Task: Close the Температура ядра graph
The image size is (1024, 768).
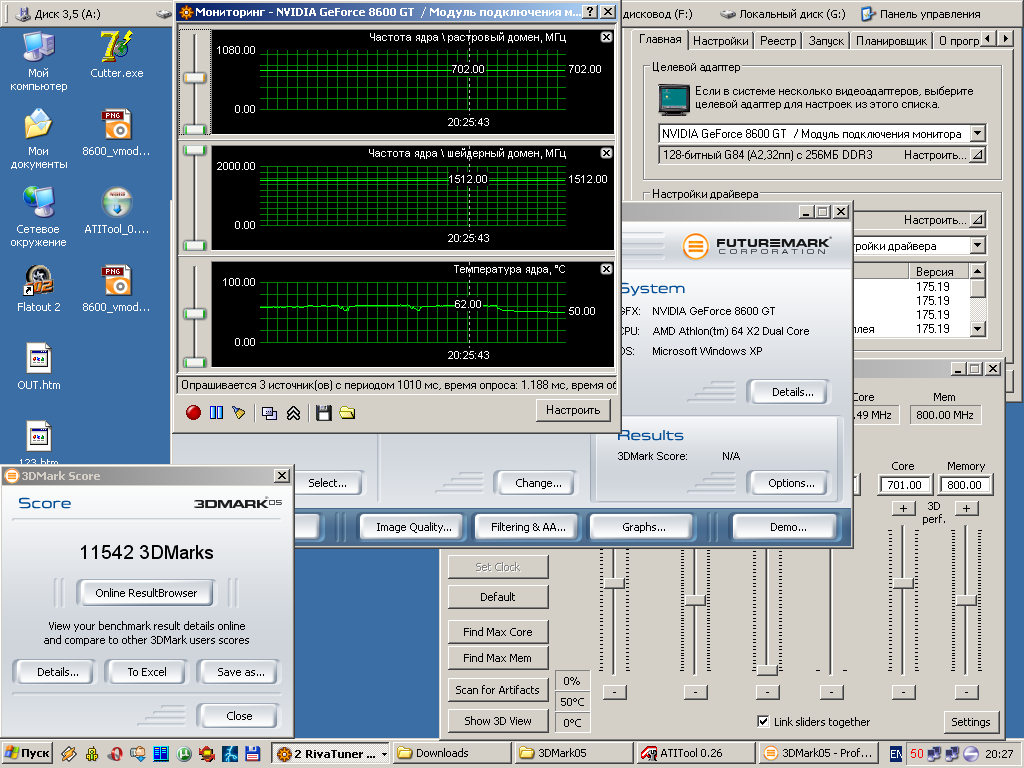Action: [x=607, y=269]
